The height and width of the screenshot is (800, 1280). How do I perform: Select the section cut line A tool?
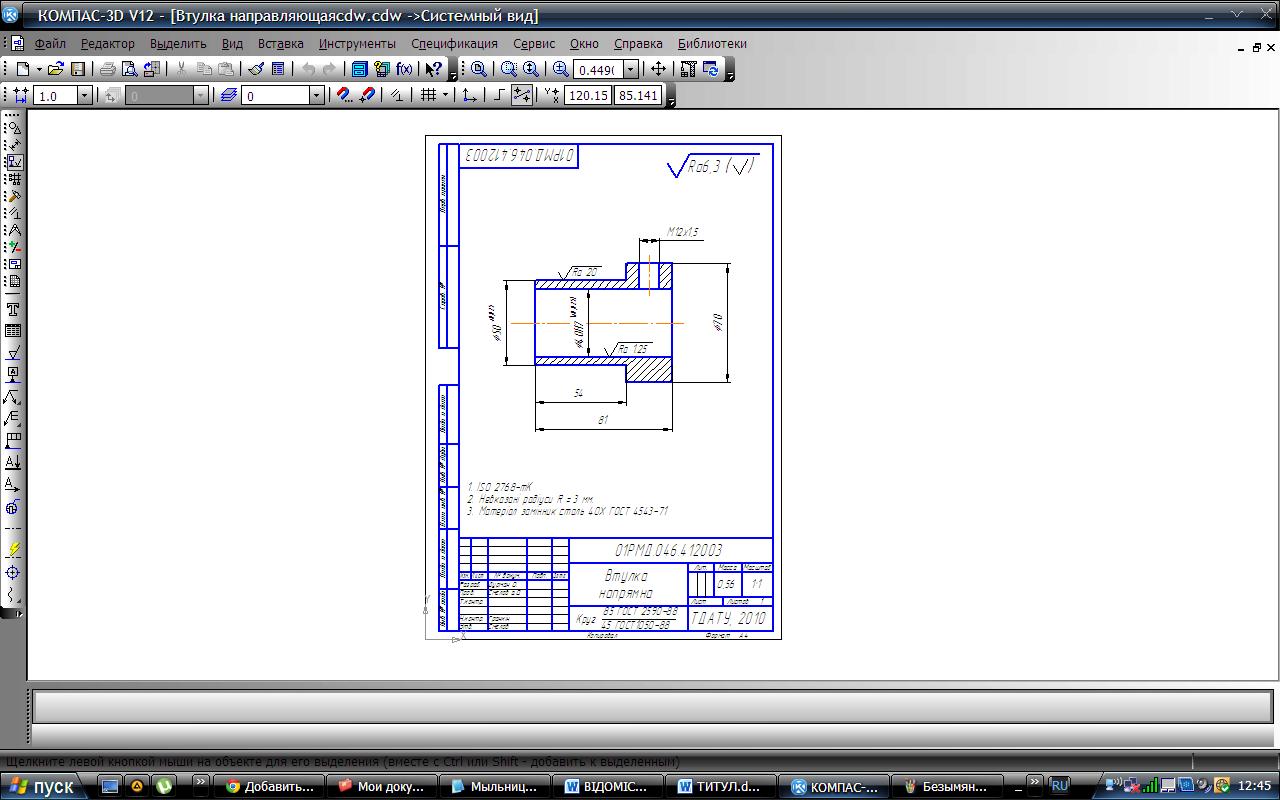13,462
